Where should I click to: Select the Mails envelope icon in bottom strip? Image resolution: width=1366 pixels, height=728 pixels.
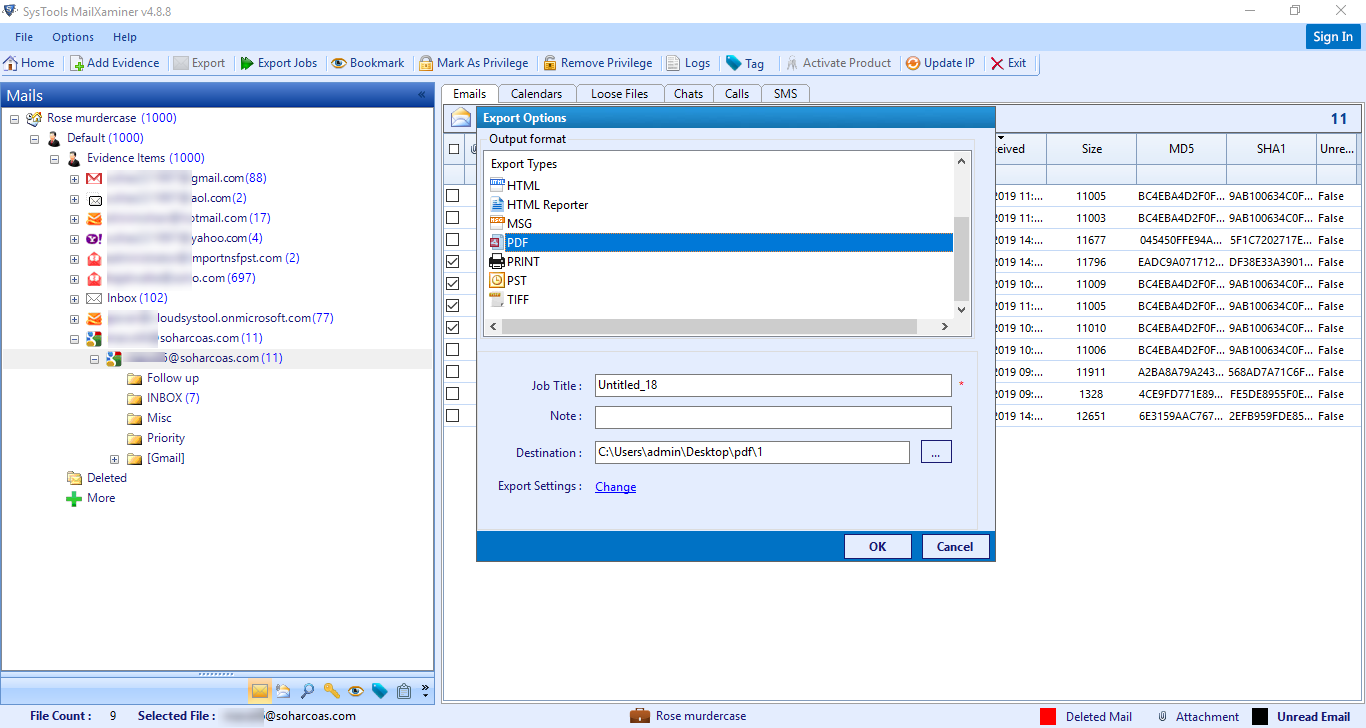tap(259, 690)
